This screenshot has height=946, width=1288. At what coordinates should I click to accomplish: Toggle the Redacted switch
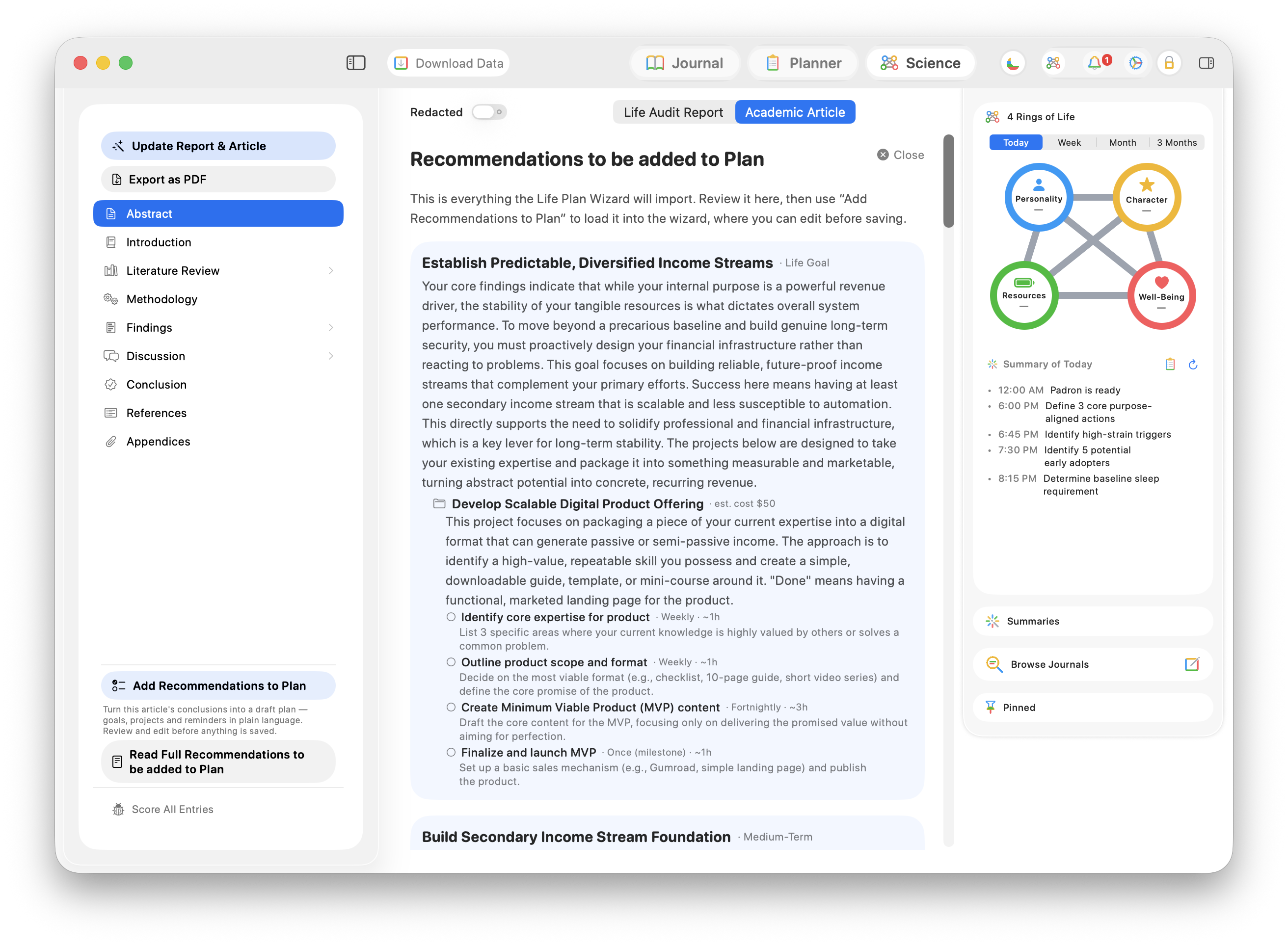tap(489, 112)
